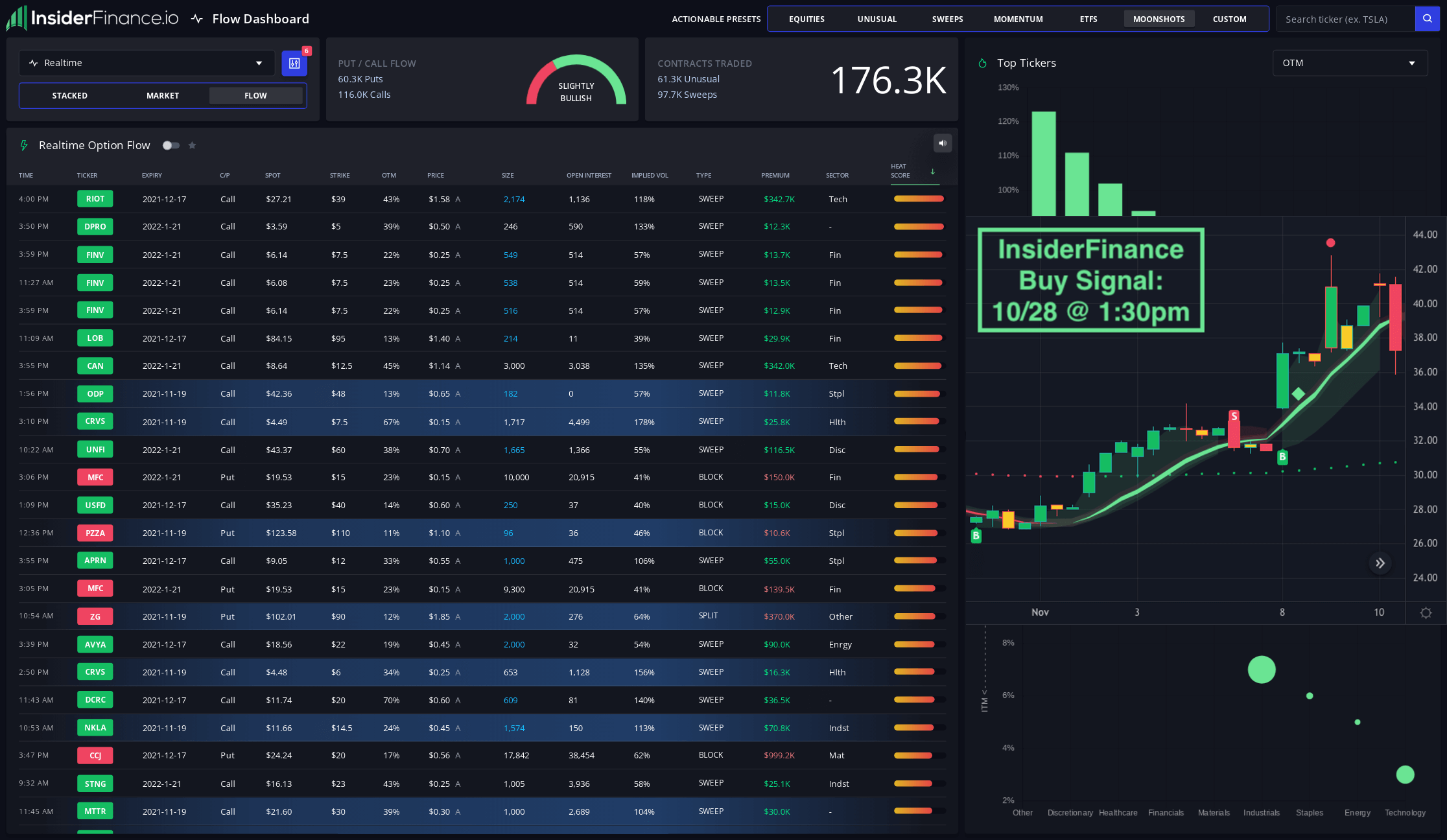Screen dimensions: 1447x840
Task: Click the InsiderFinance.io logo
Action: point(93,18)
